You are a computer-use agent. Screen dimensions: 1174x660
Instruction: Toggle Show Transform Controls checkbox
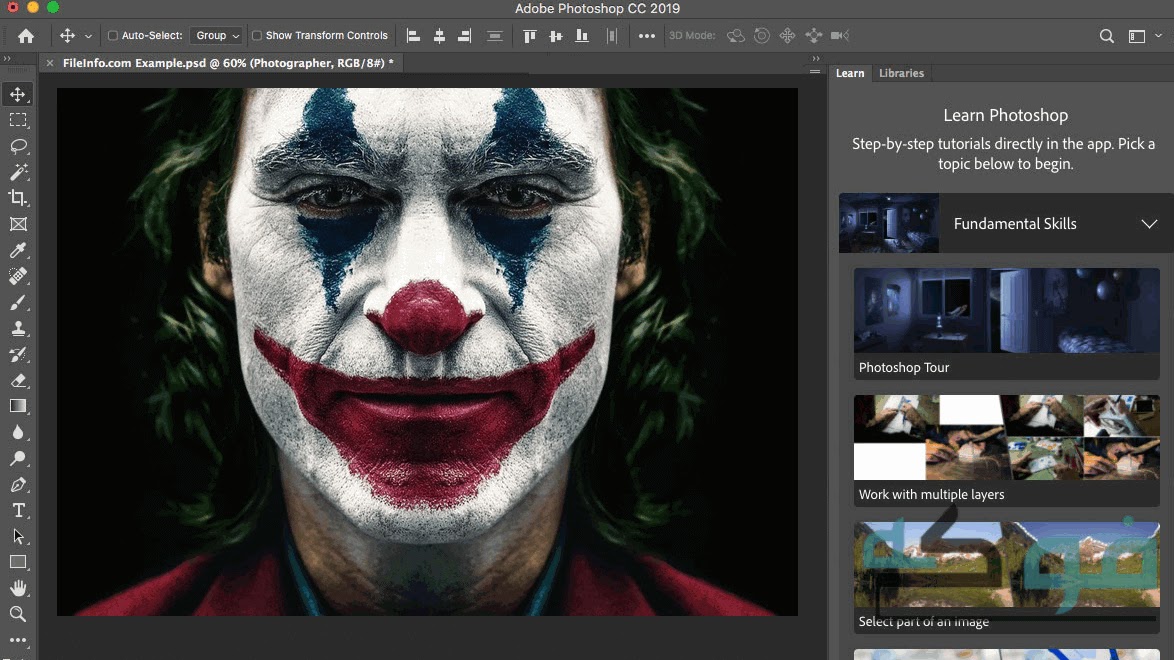(257, 36)
